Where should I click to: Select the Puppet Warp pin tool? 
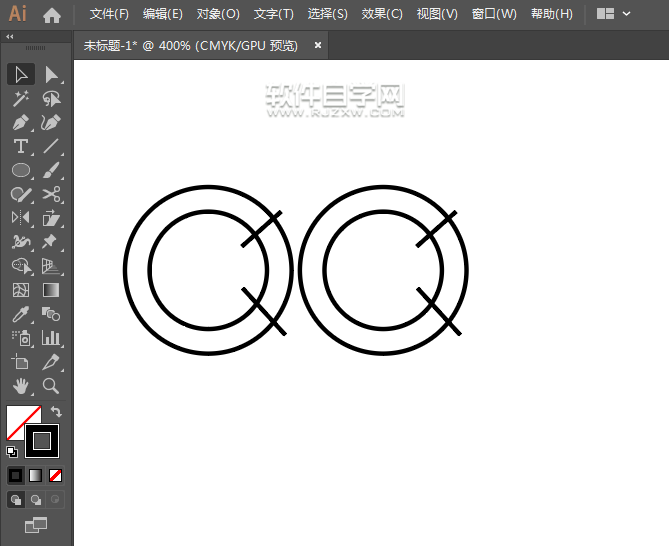51,242
